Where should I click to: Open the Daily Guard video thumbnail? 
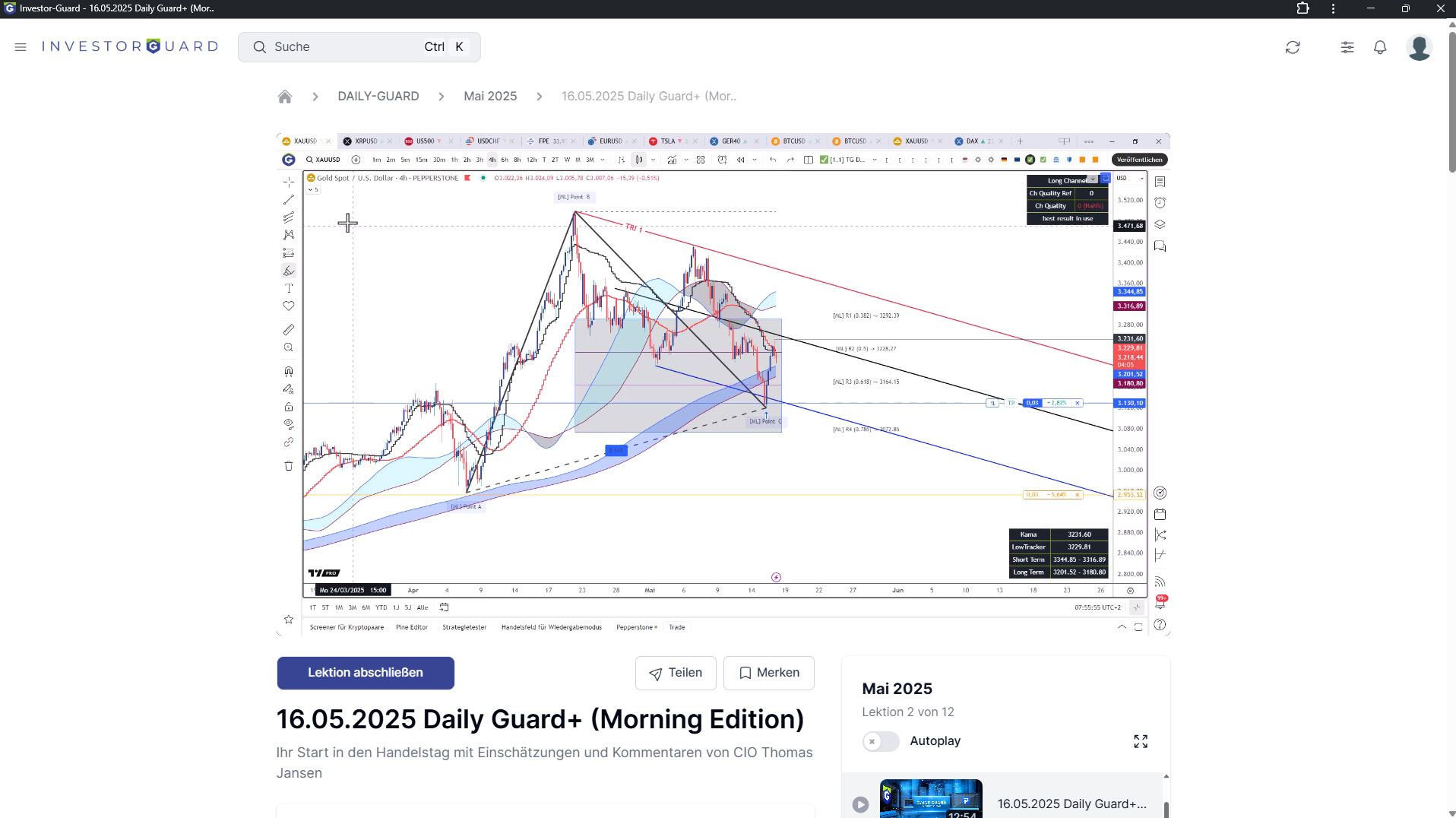(x=931, y=798)
